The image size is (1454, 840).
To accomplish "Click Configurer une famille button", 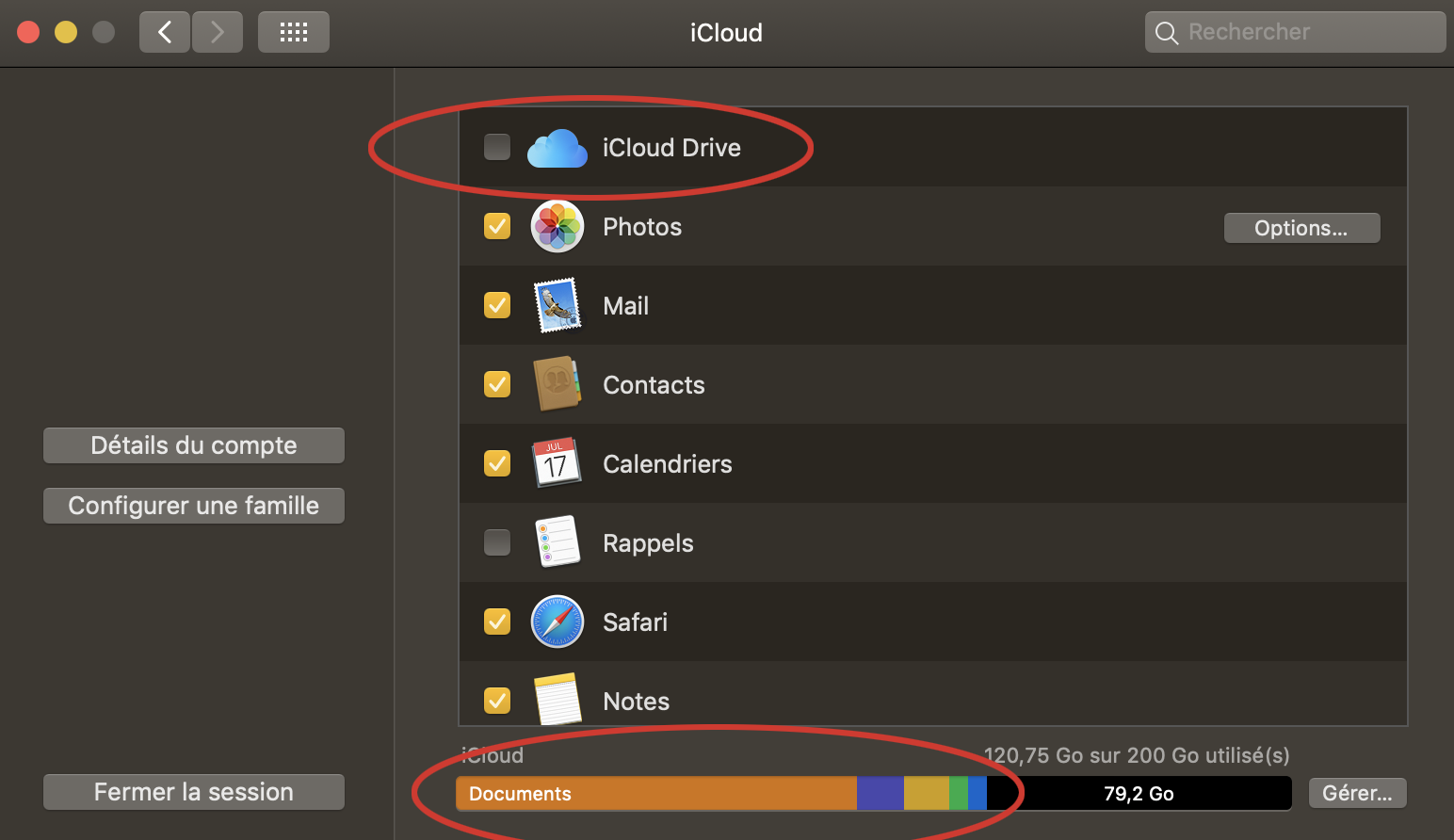I will click(x=194, y=506).
